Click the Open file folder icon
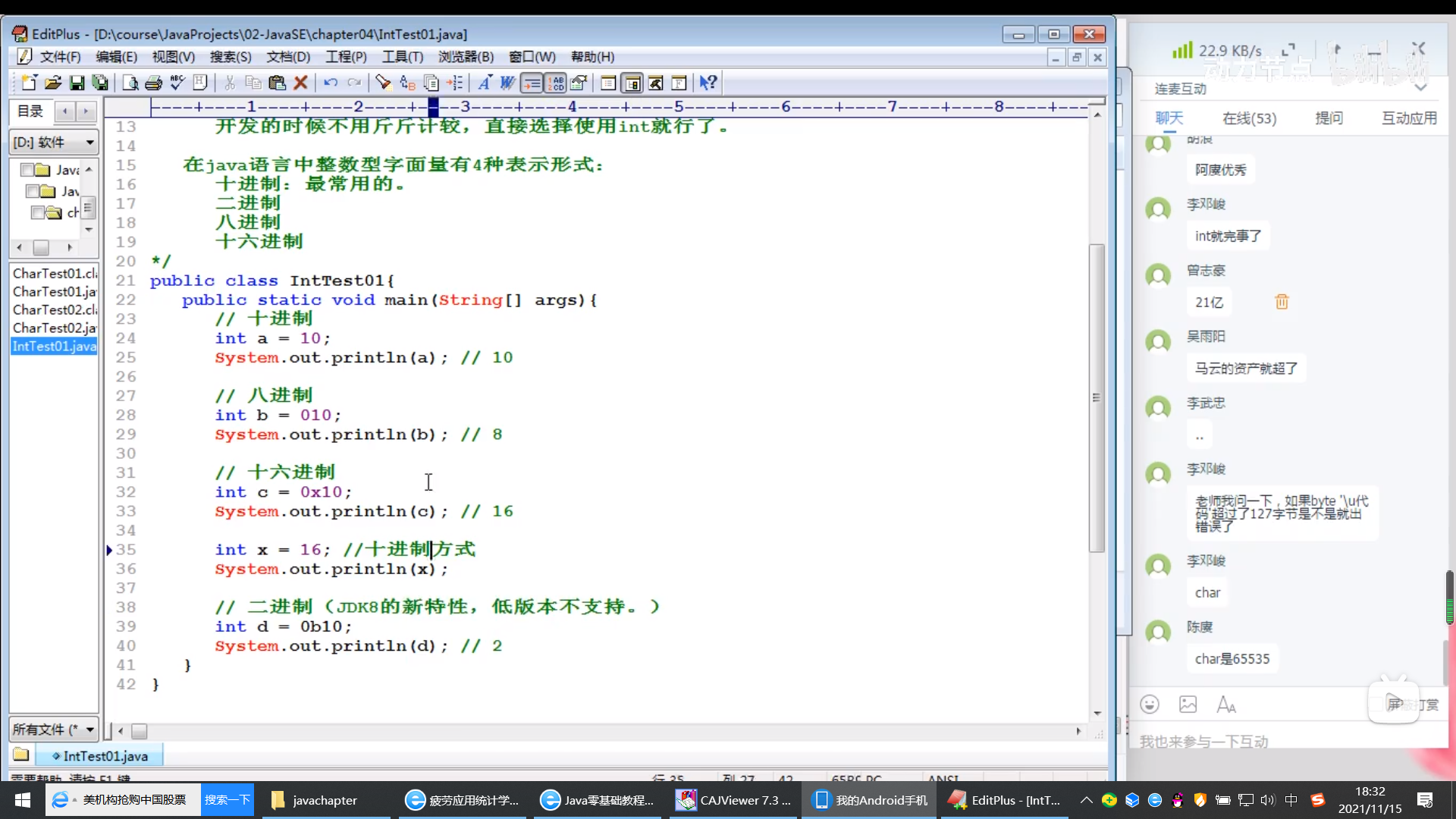The height and width of the screenshot is (819, 1456). pyautogui.click(x=52, y=83)
